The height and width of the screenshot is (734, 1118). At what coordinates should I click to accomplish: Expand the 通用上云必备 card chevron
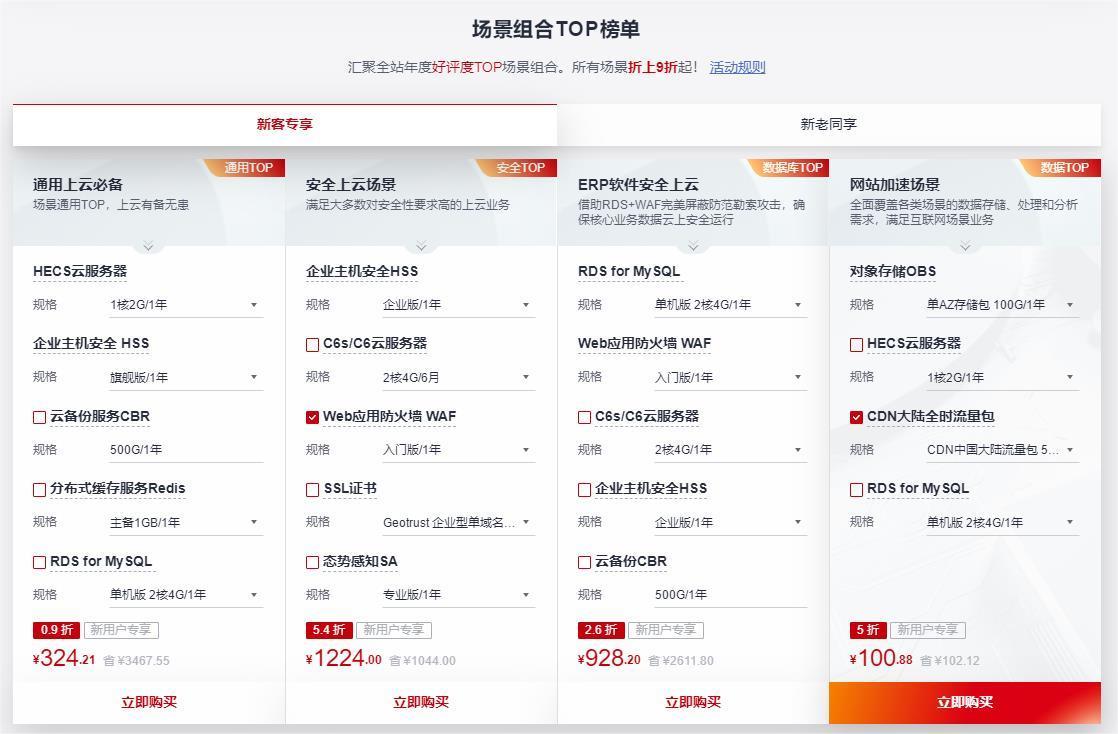[148, 246]
